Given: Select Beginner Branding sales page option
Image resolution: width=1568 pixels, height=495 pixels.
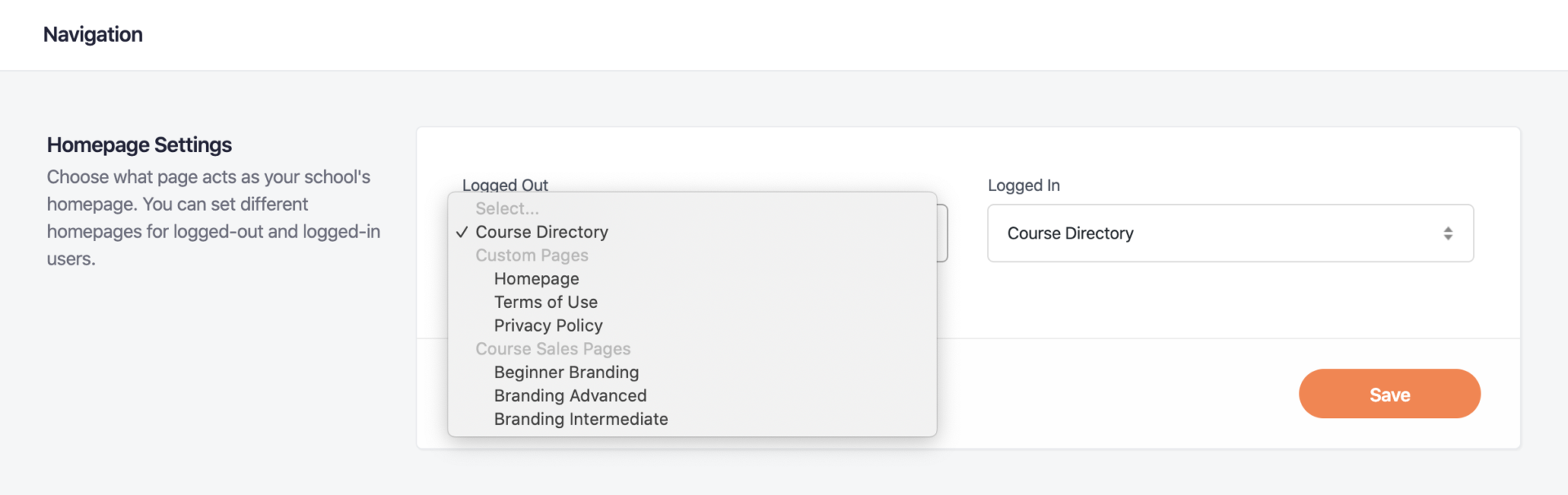Looking at the screenshot, I should click(x=566, y=372).
